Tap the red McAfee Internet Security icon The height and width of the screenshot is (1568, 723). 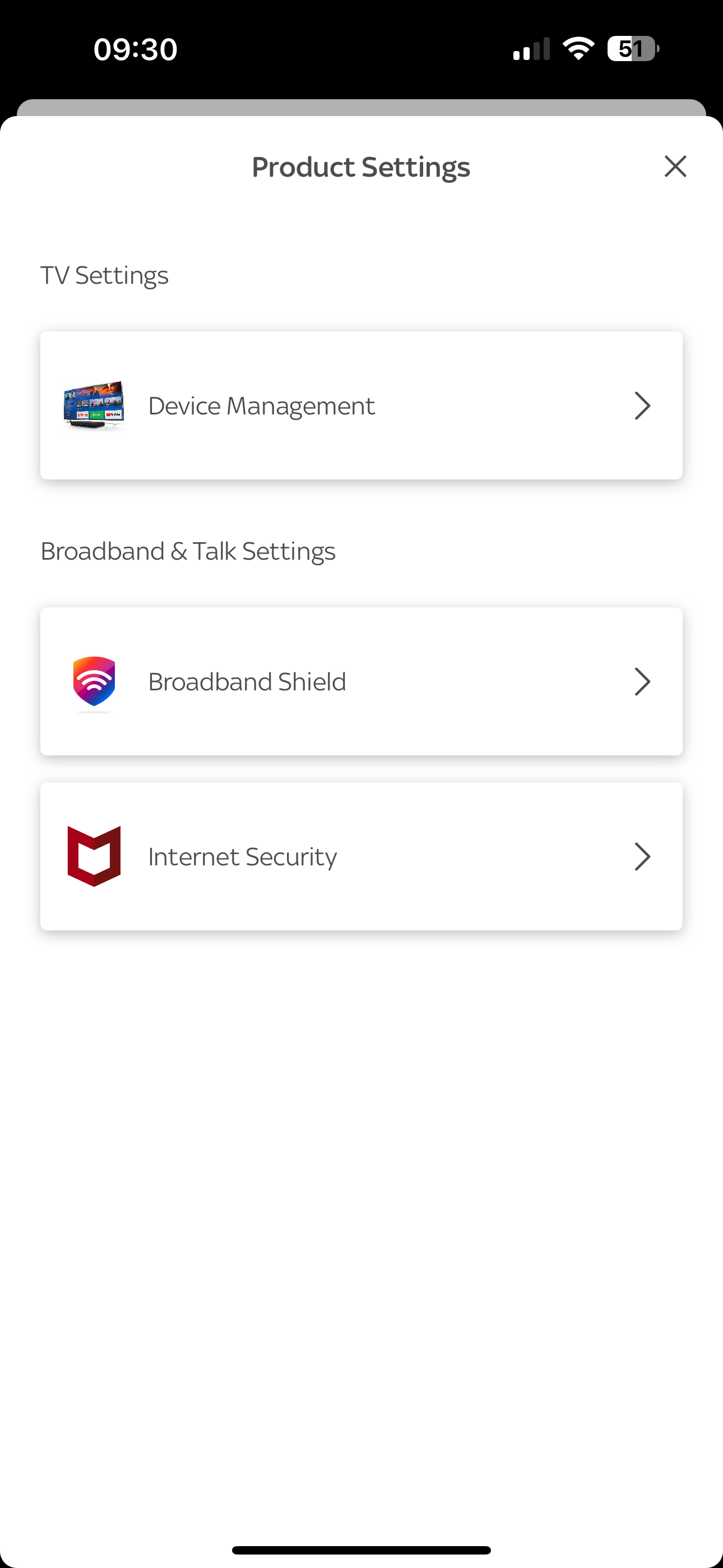click(x=94, y=856)
